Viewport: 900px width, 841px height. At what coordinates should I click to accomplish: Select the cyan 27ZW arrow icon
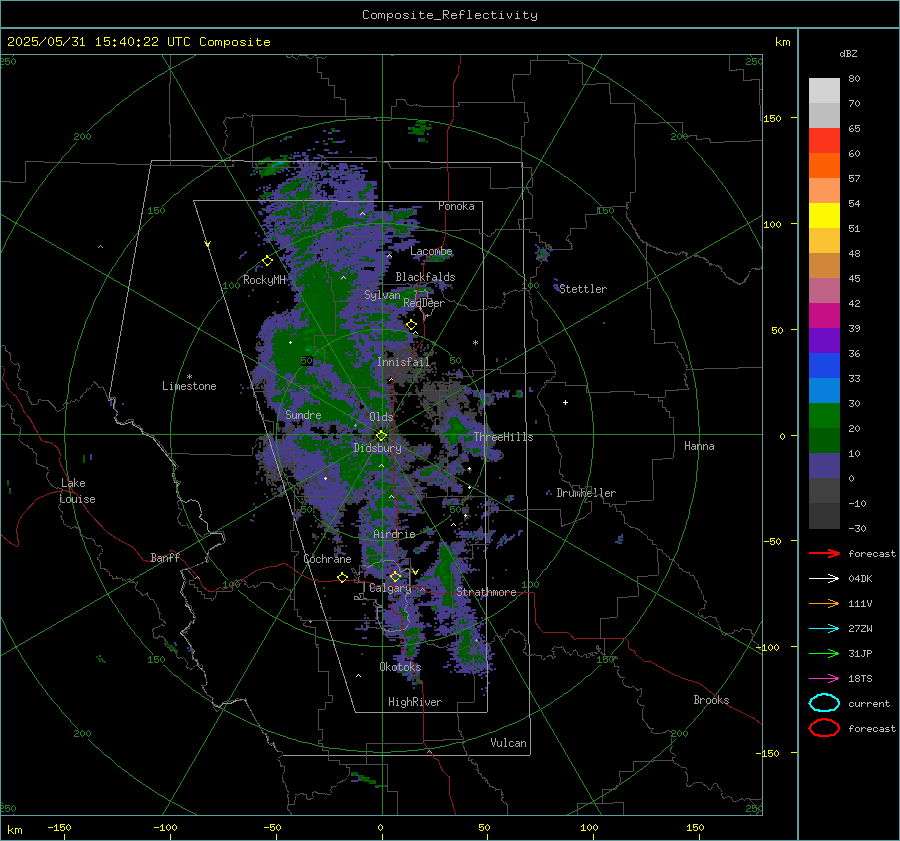click(824, 629)
